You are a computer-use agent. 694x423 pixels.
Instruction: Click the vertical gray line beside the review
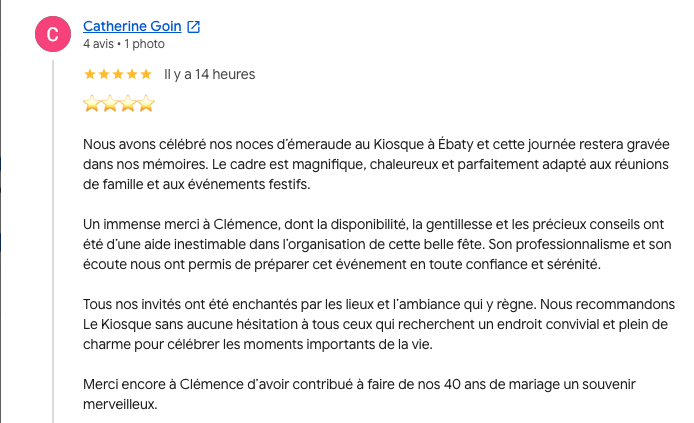click(x=53, y=241)
